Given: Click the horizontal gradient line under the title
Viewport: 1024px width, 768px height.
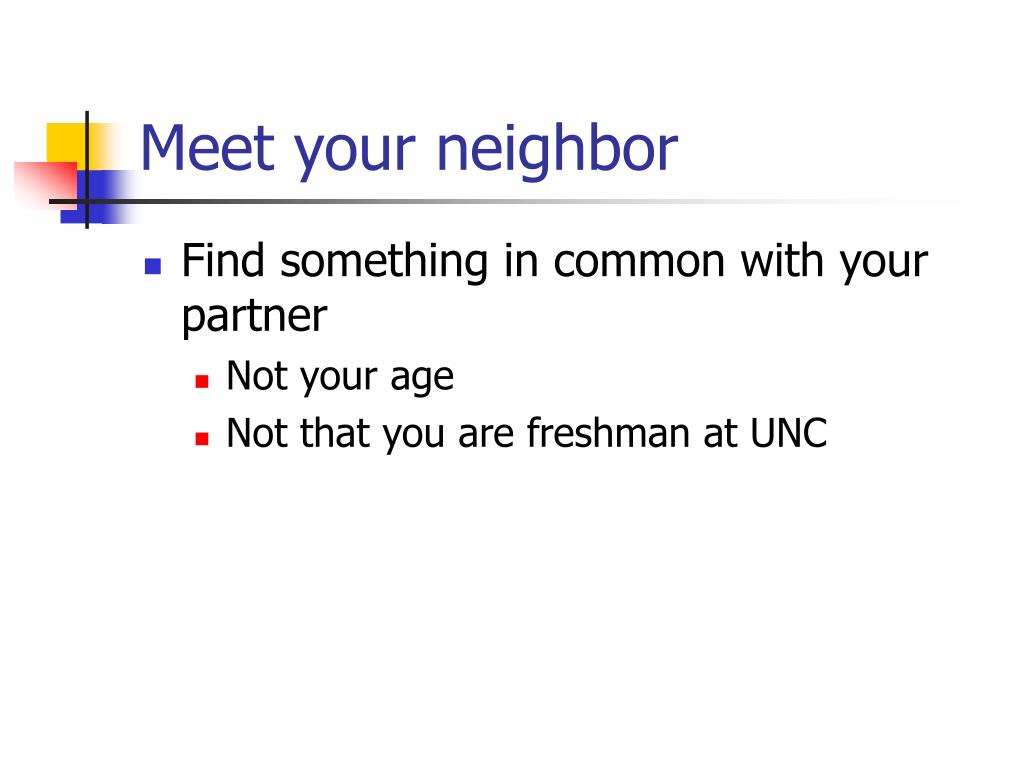Looking at the screenshot, I should tap(496, 201).
